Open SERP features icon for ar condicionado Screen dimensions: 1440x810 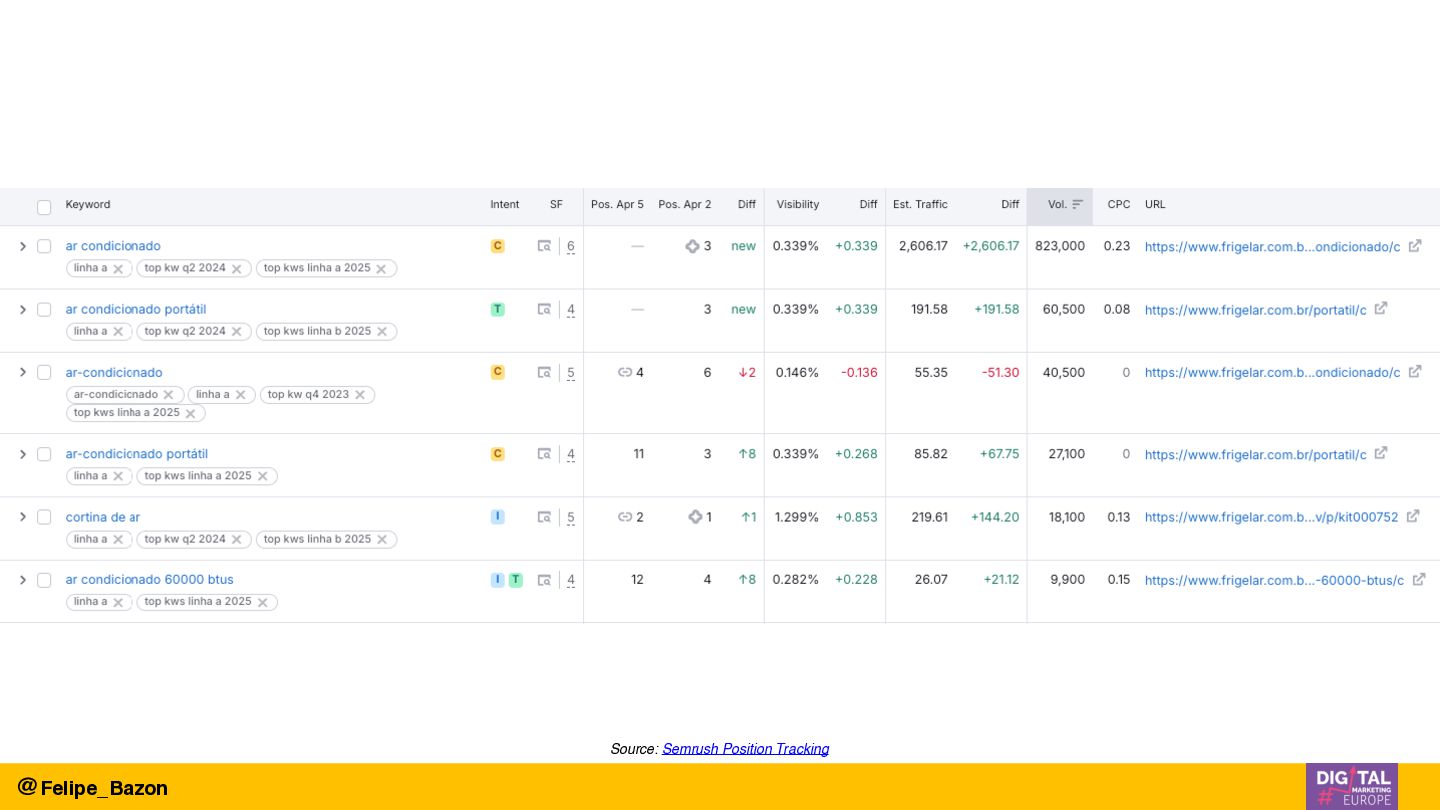tap(544, 246)
